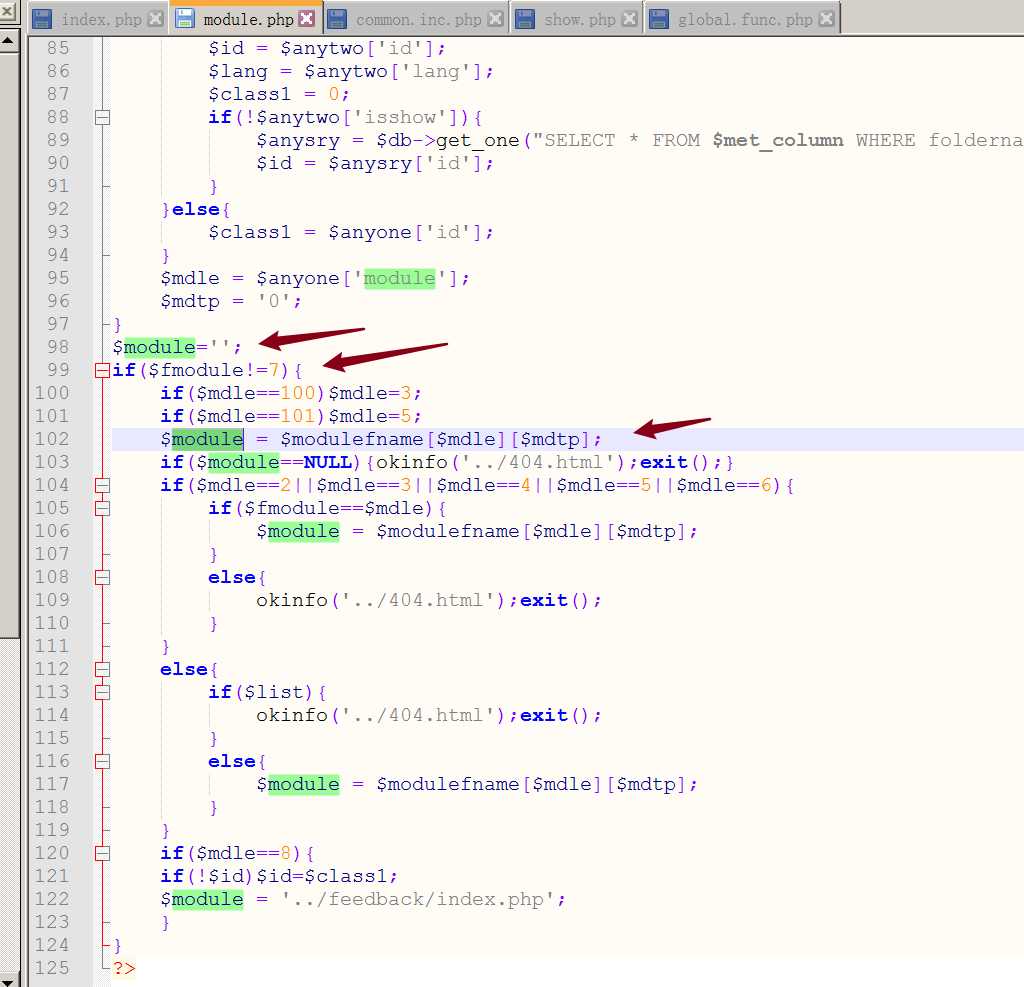Collapse the fold at line 120

pyautogui.click(x=102, y=853)
